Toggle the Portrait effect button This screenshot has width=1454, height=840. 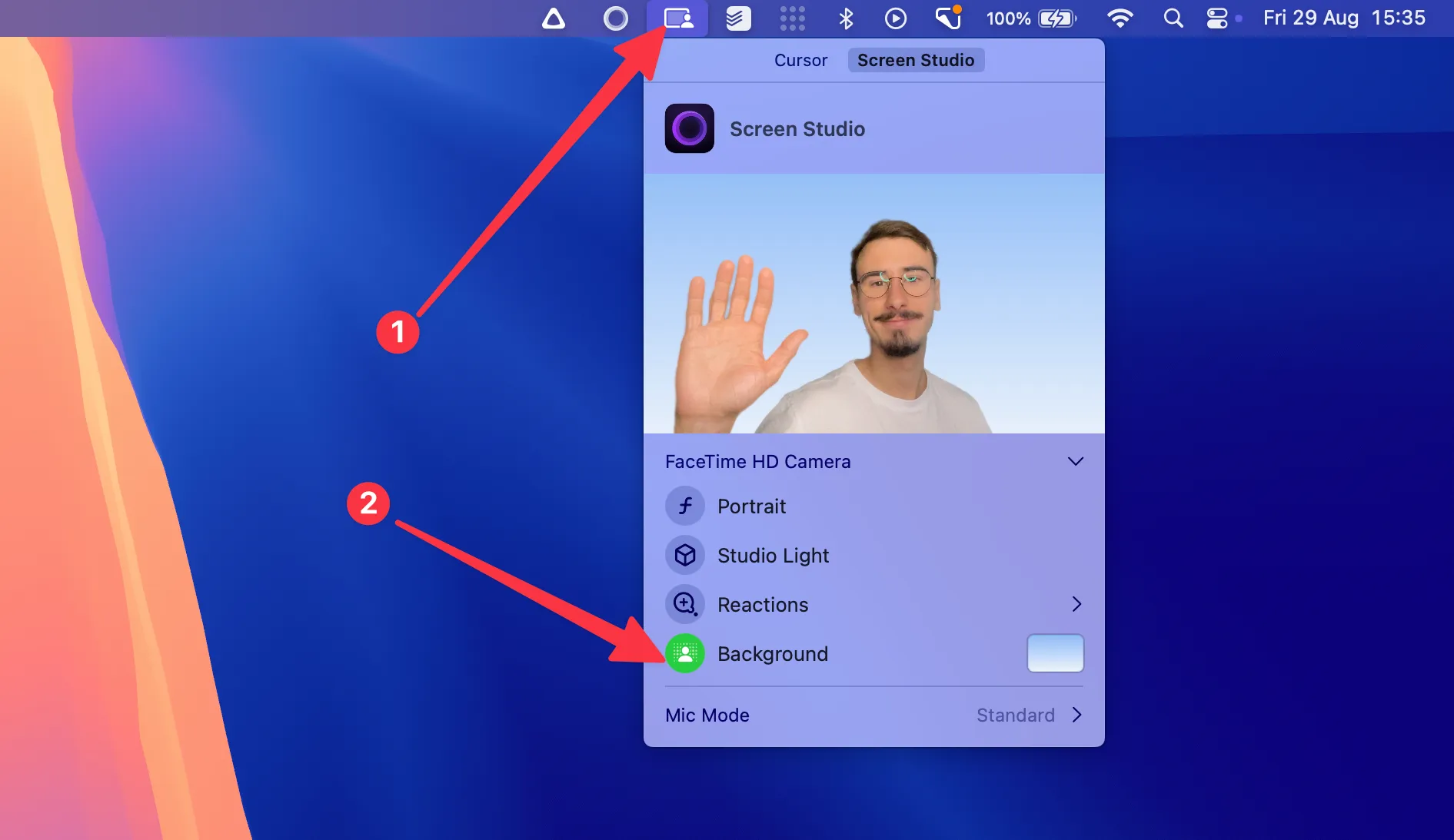click(684, 506)
